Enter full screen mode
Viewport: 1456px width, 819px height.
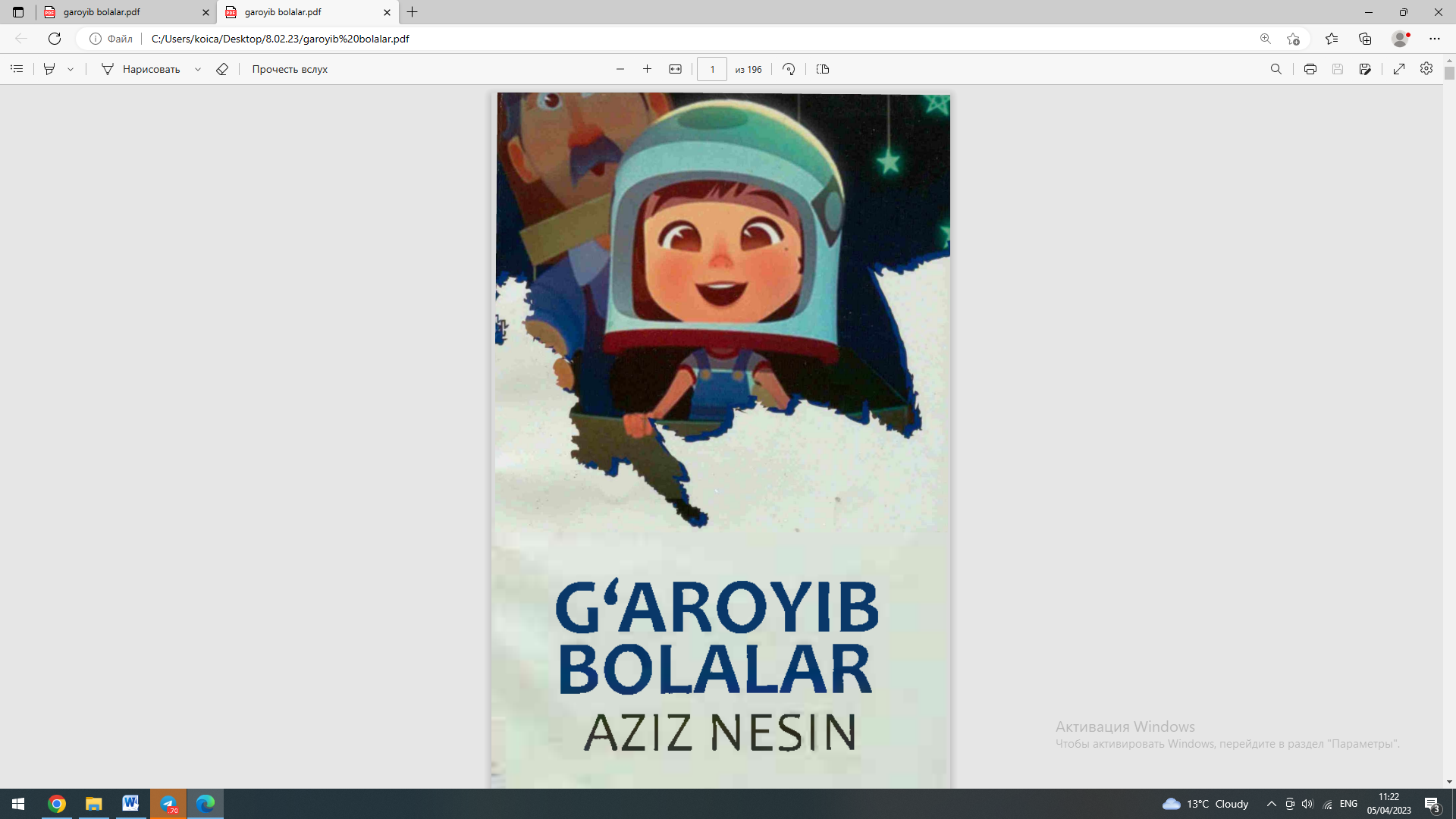(x=1399, y=69)
